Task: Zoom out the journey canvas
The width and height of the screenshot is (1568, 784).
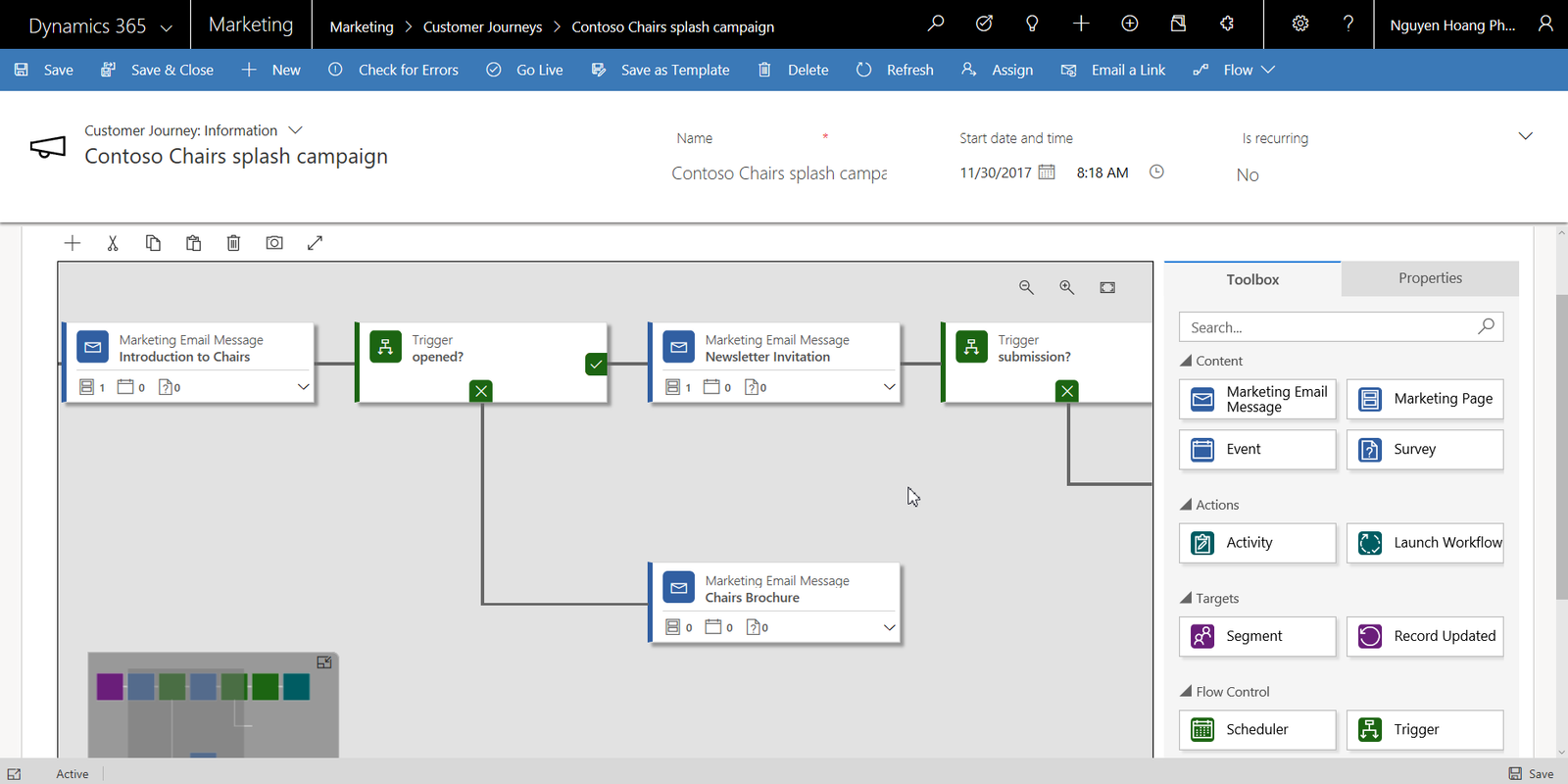Action: [1026, 287]
